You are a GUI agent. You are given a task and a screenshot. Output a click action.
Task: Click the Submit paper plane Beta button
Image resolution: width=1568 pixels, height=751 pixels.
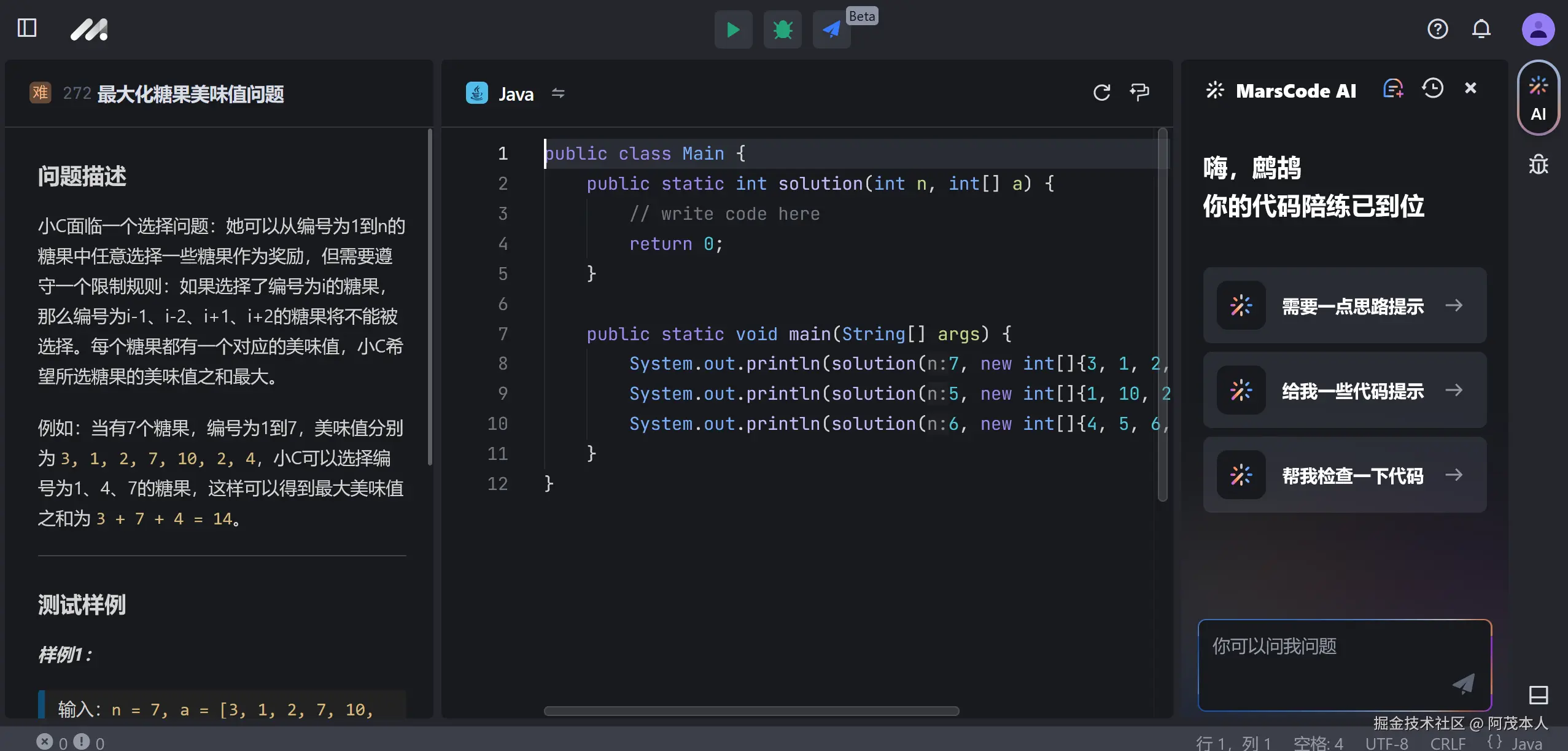[831, 29]
